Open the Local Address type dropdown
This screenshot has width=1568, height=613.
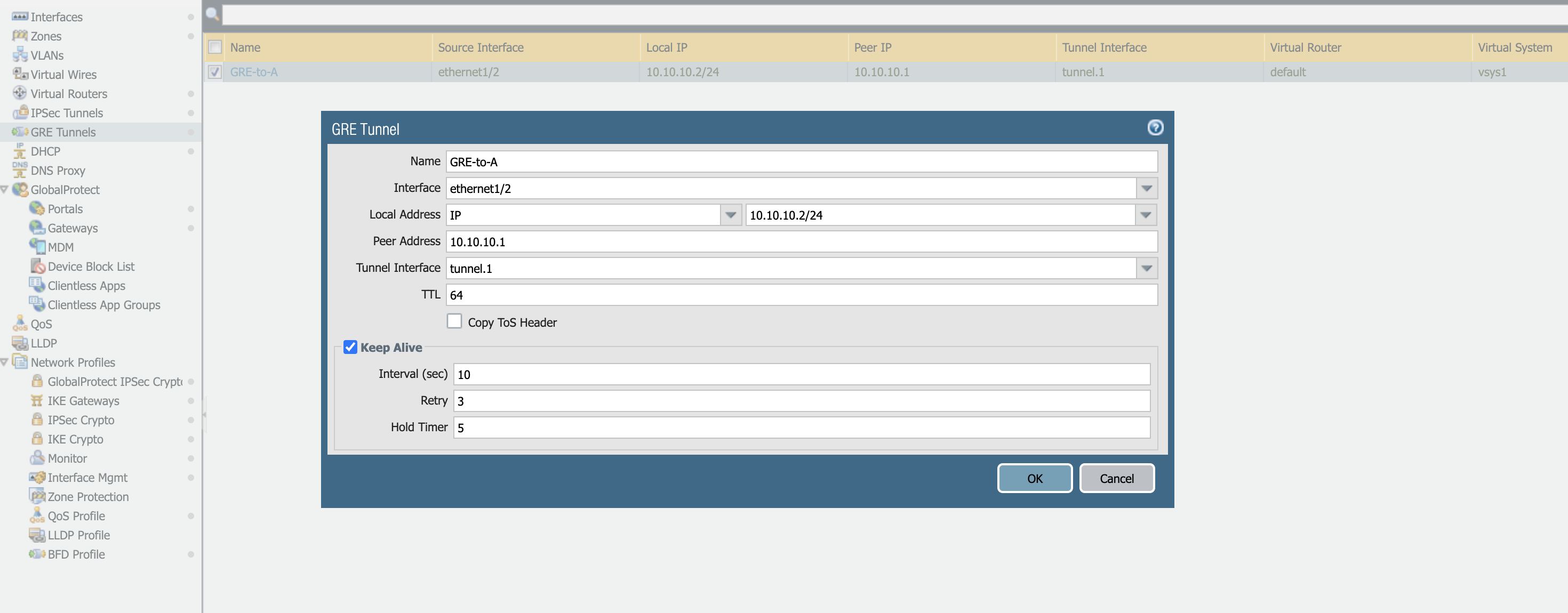731,215
